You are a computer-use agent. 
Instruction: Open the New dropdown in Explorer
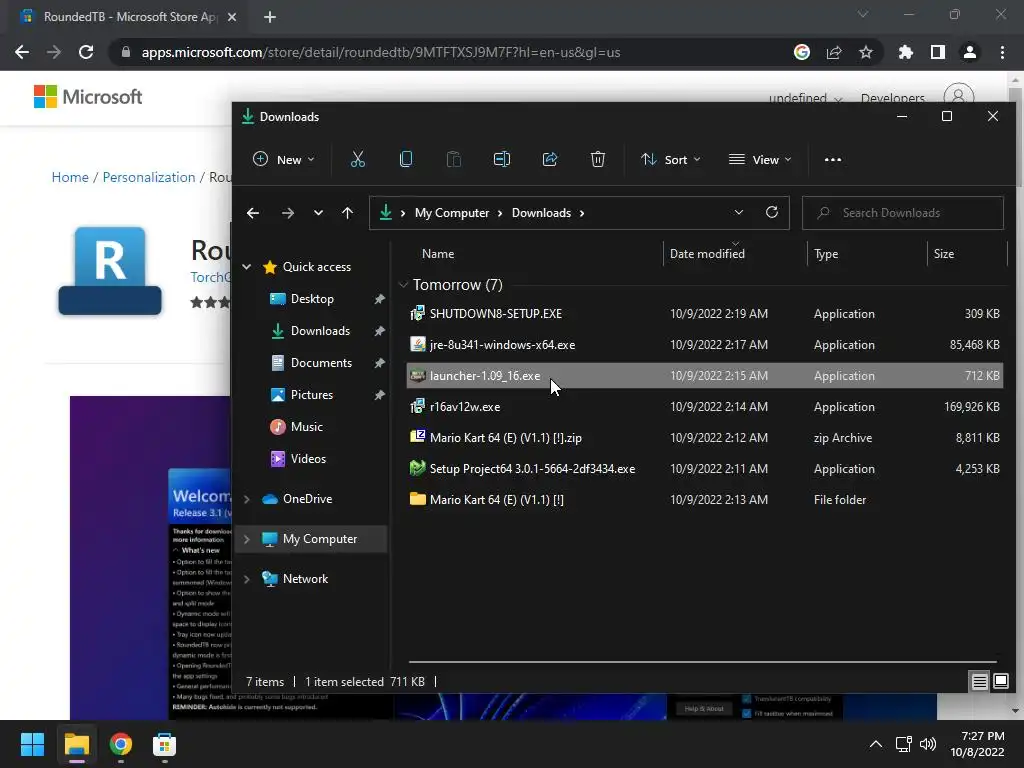[x=284, y=159]
